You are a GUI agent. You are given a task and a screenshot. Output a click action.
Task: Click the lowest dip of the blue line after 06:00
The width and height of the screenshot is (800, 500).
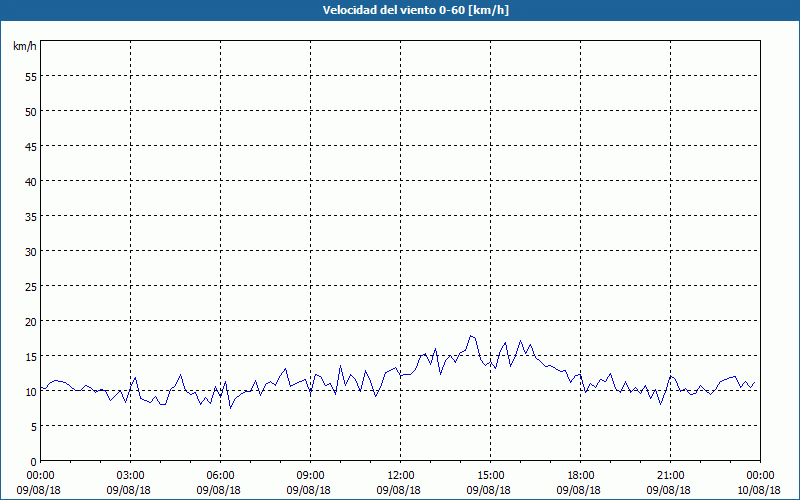231,407
